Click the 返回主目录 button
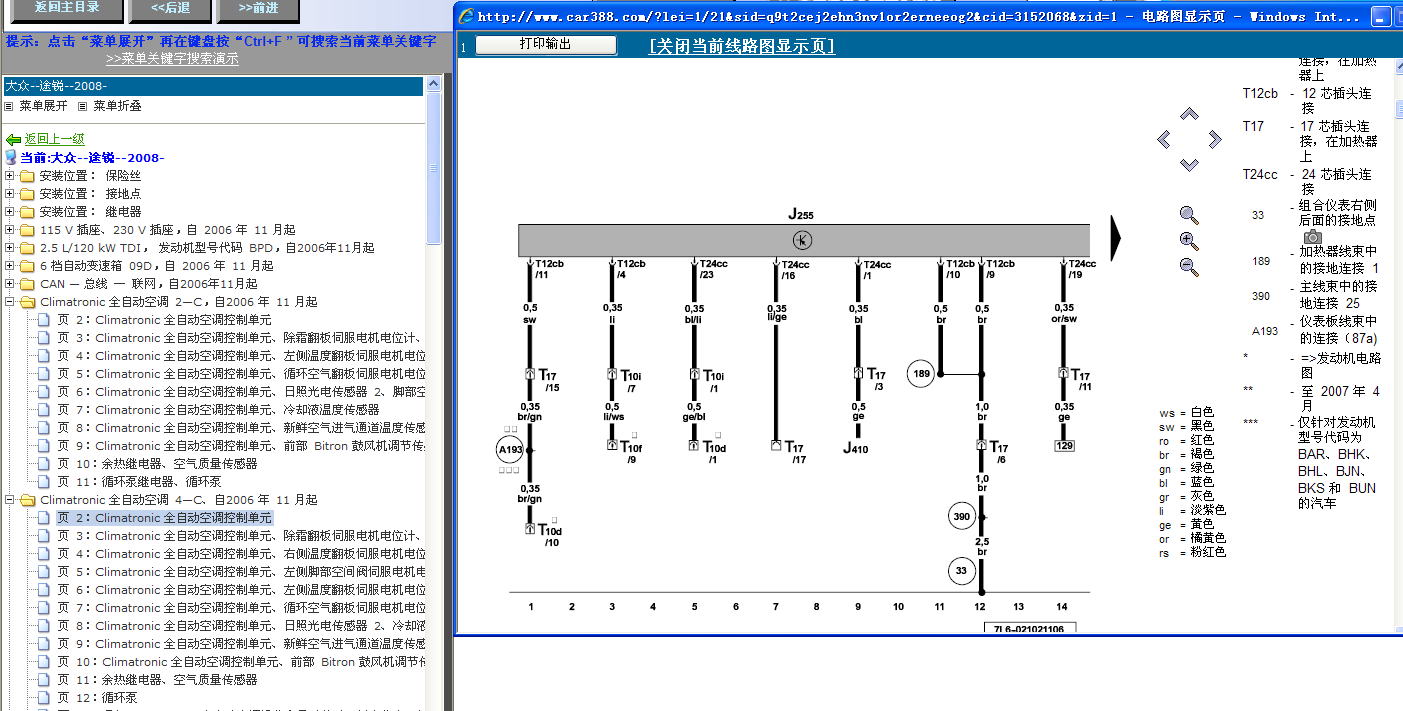The height and width of the screenshot is (711, 1403). [x=66, y=8]
